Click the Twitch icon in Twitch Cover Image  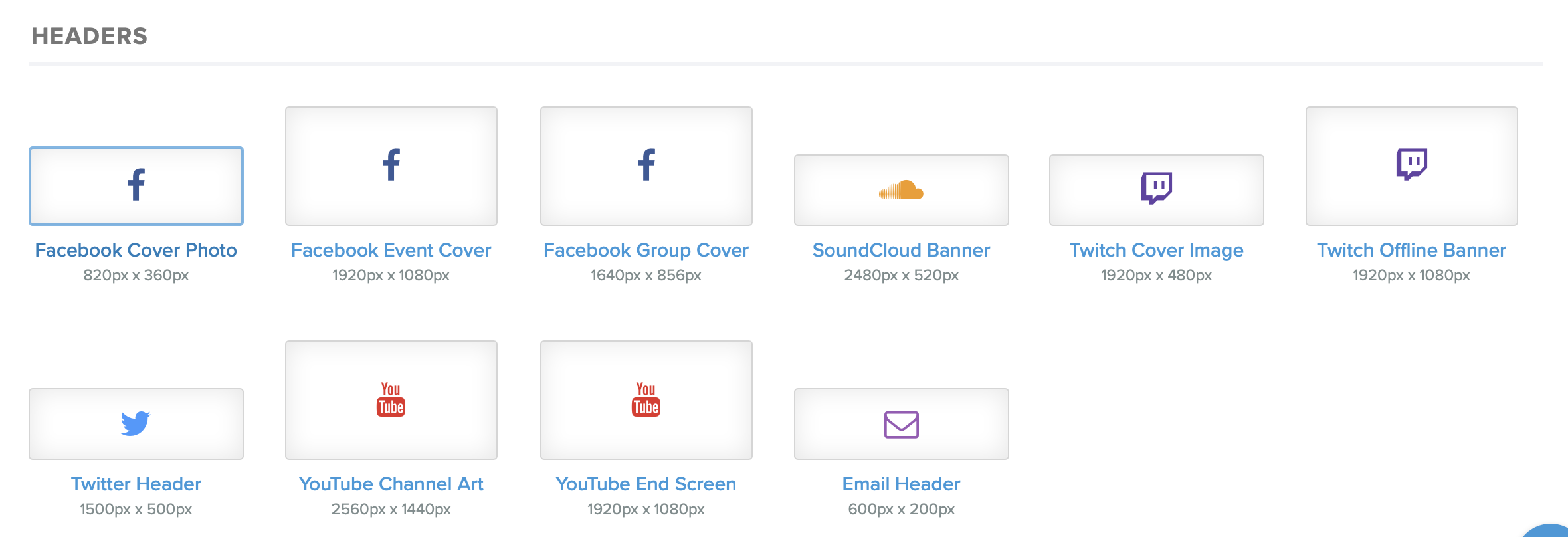pyautogui.click(x=1157, y=187)
